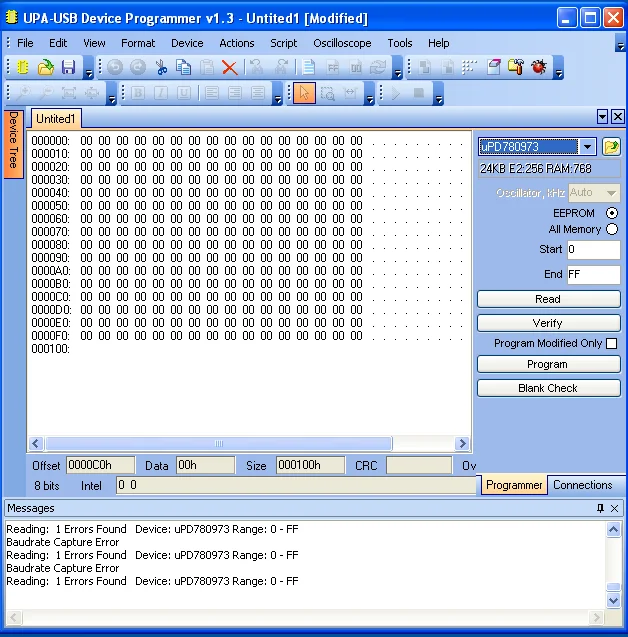Viewport: 628px width, 637px height.
Task: Close the Messages panel
Action: point(614,508)
